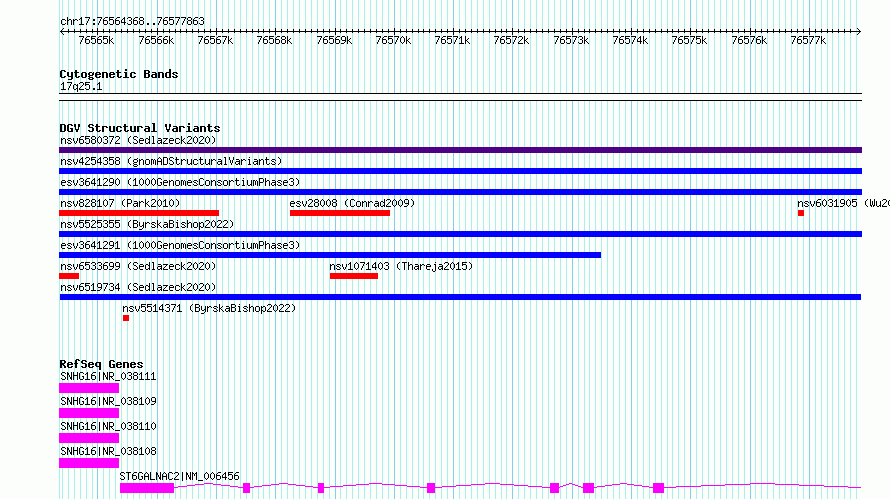Open the esv28008 (Conrad2009) label
The width and height of the screenshot is (890, 499).
(x=352, y=203)
